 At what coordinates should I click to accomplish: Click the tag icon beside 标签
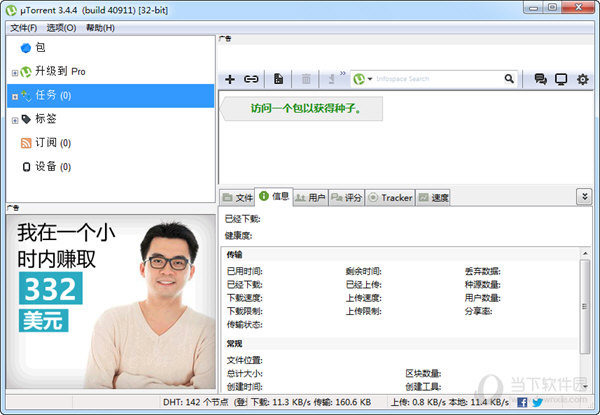click(26, 119)
